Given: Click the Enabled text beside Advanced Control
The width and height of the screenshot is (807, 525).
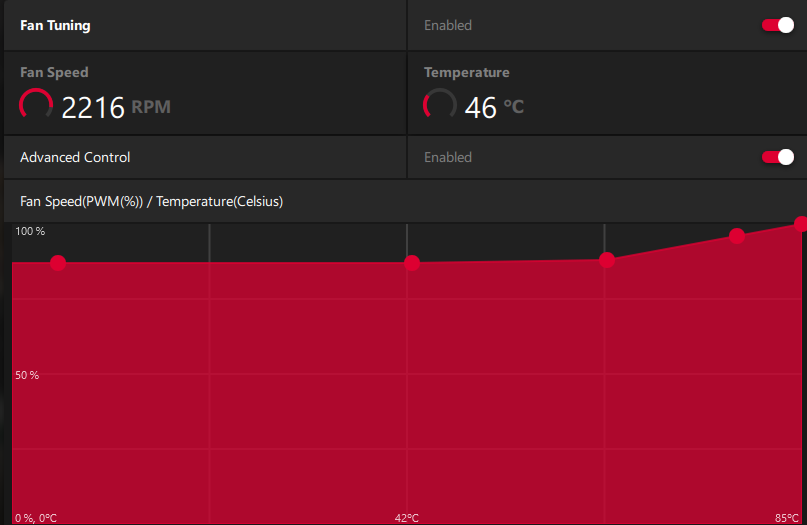Looking at the screenshot, I should (x=447, y=157).
